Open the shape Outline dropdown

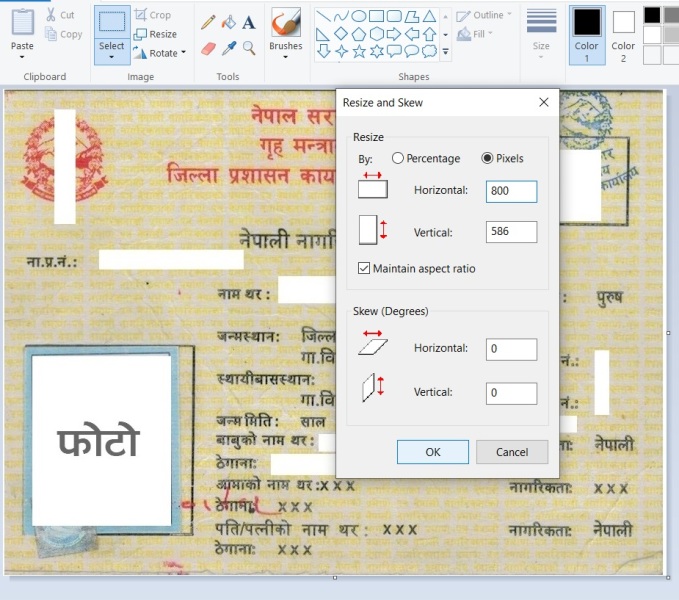[483, 15]
